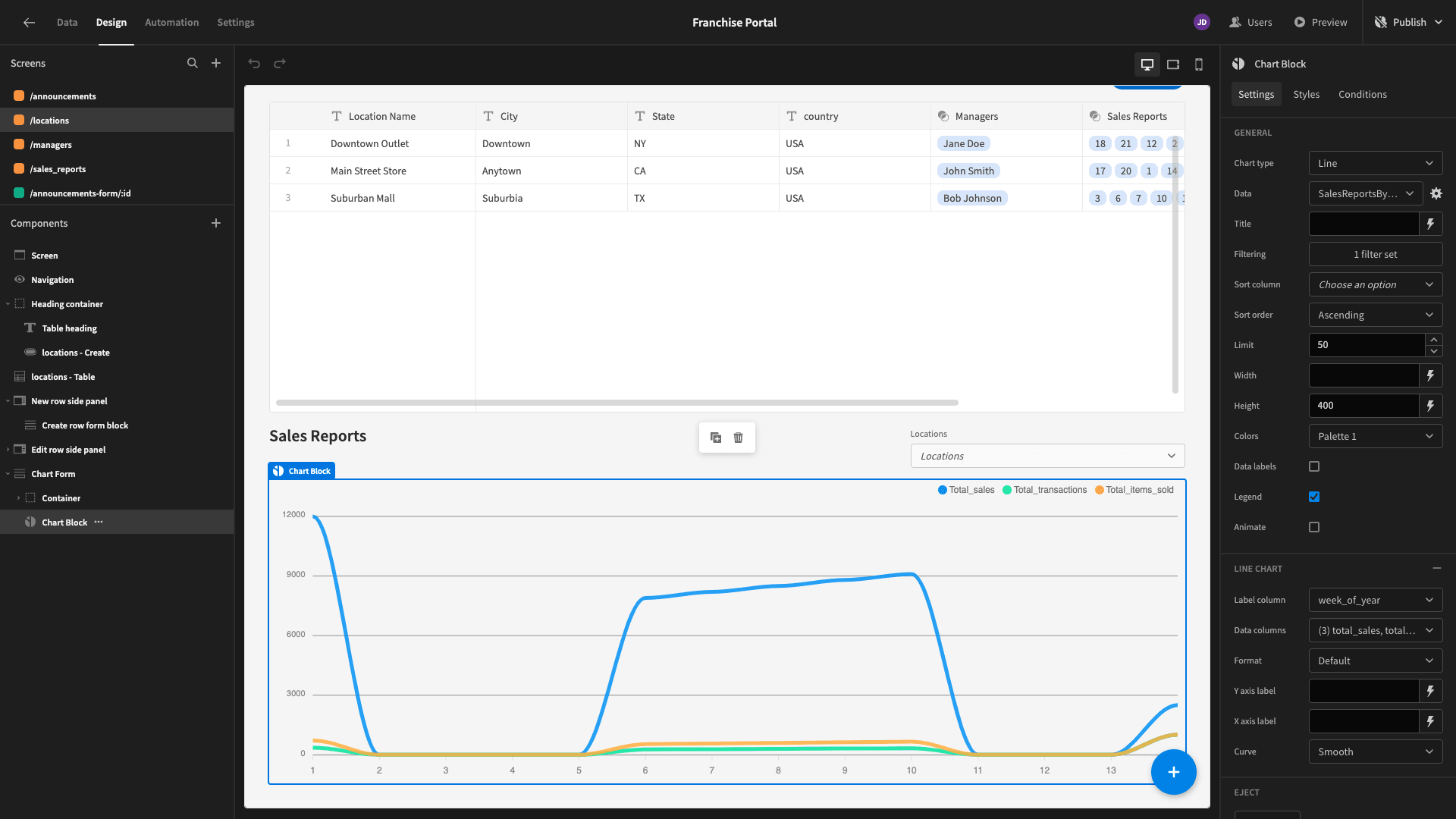The image size is (1456, 819).
Task: Add a new component with plus icon
Action: (x=216, y=224)
